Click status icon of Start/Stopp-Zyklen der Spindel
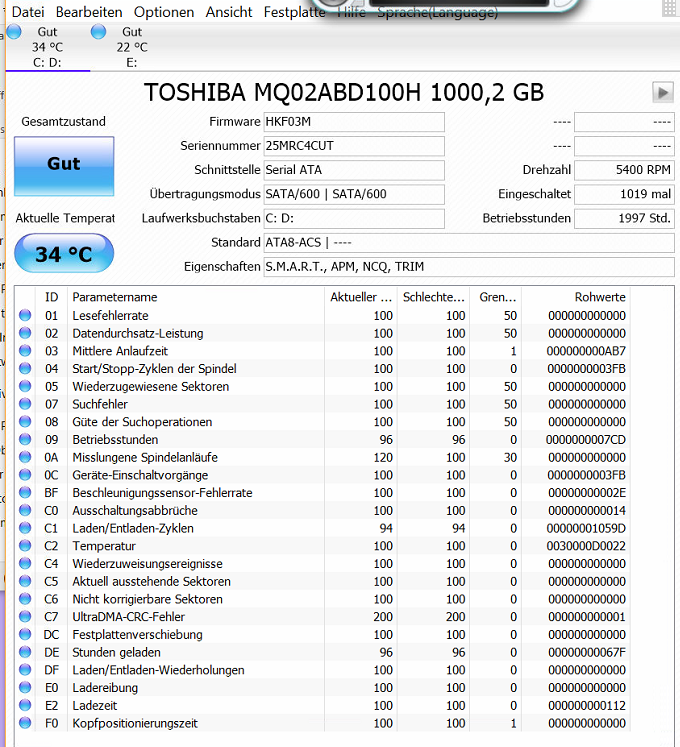 (25, 368)
